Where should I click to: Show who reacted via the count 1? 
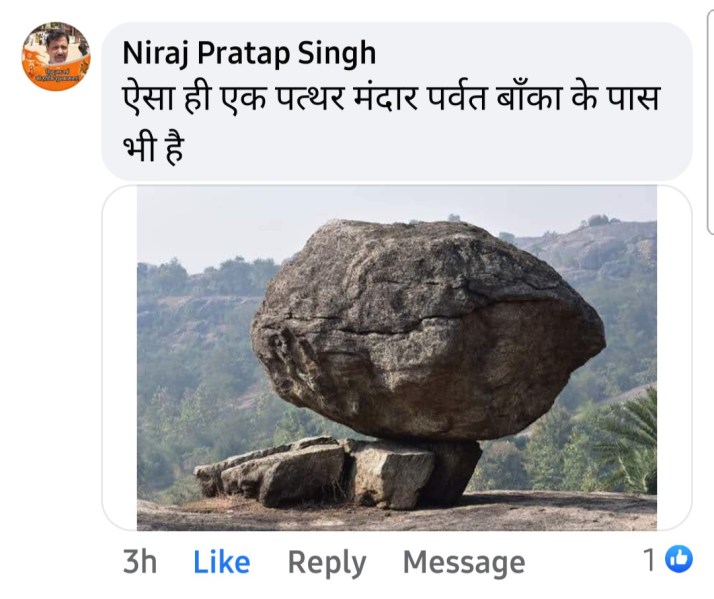651,561
